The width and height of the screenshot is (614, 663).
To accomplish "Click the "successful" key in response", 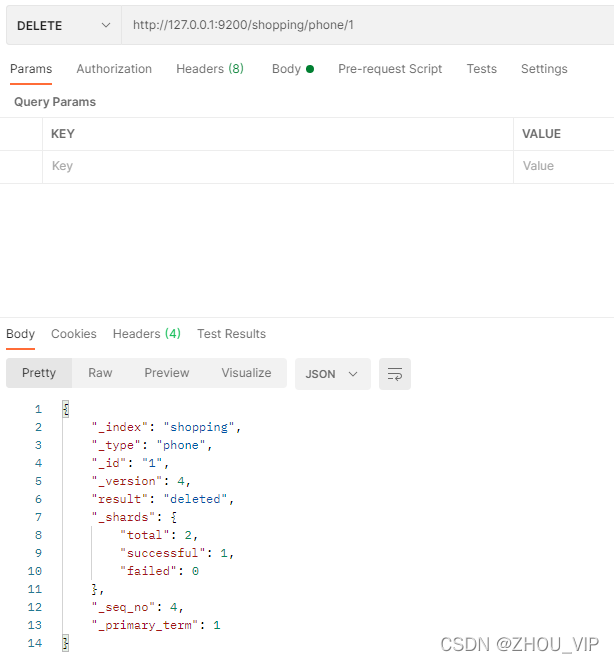I will 163,553.
